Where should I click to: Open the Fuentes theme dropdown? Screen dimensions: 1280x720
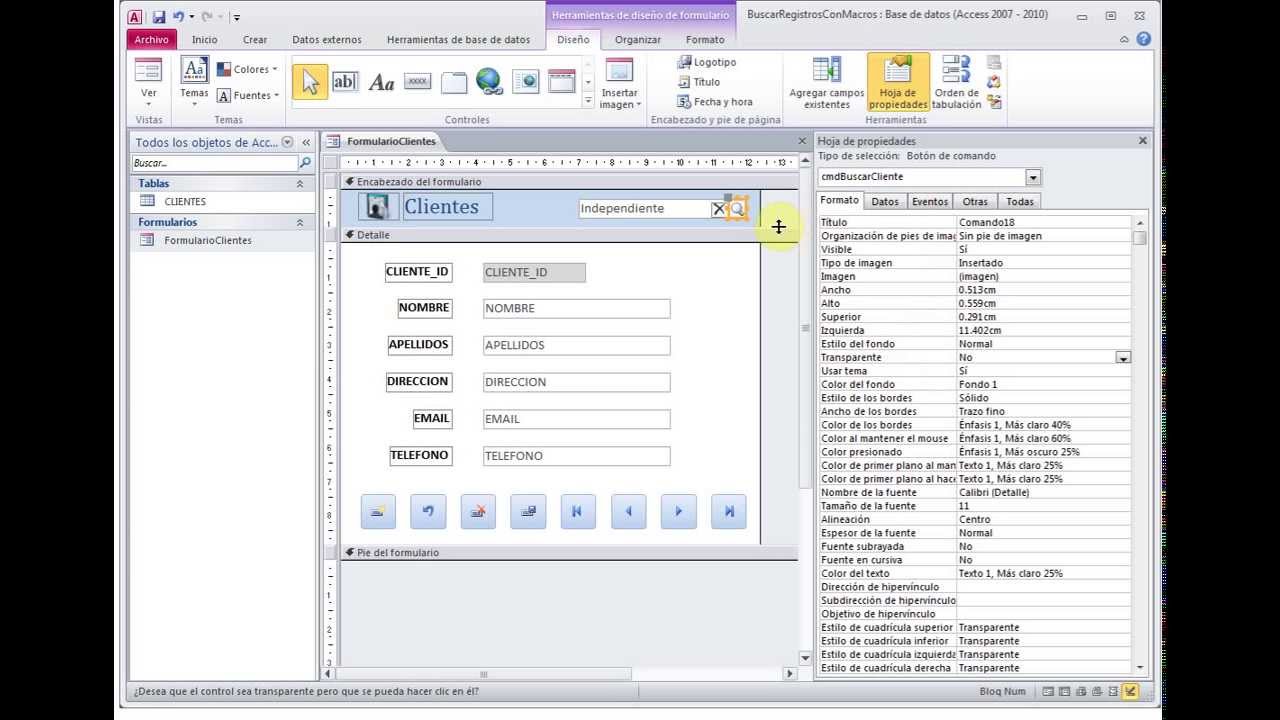[247, 95]
